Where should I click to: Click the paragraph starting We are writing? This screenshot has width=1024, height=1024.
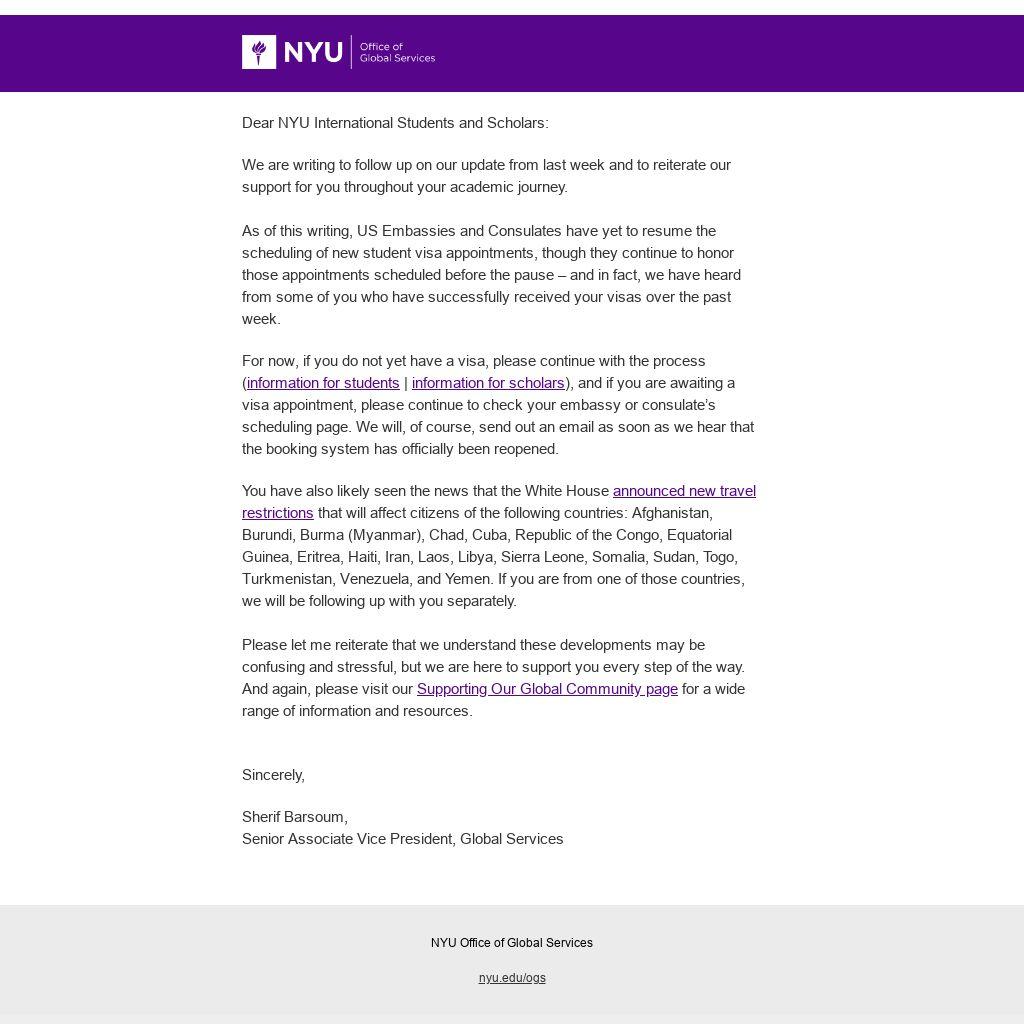486,176
